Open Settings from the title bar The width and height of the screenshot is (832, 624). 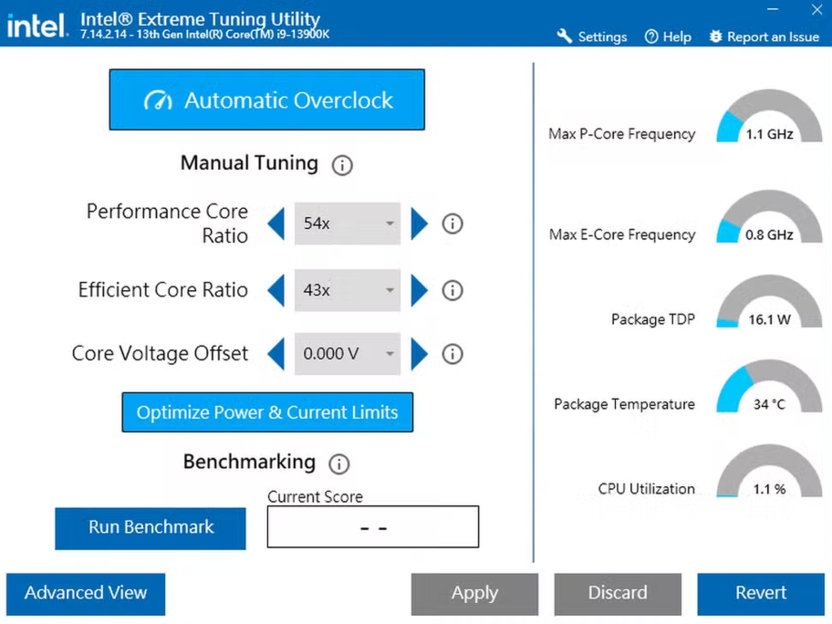tap(592, 37)
